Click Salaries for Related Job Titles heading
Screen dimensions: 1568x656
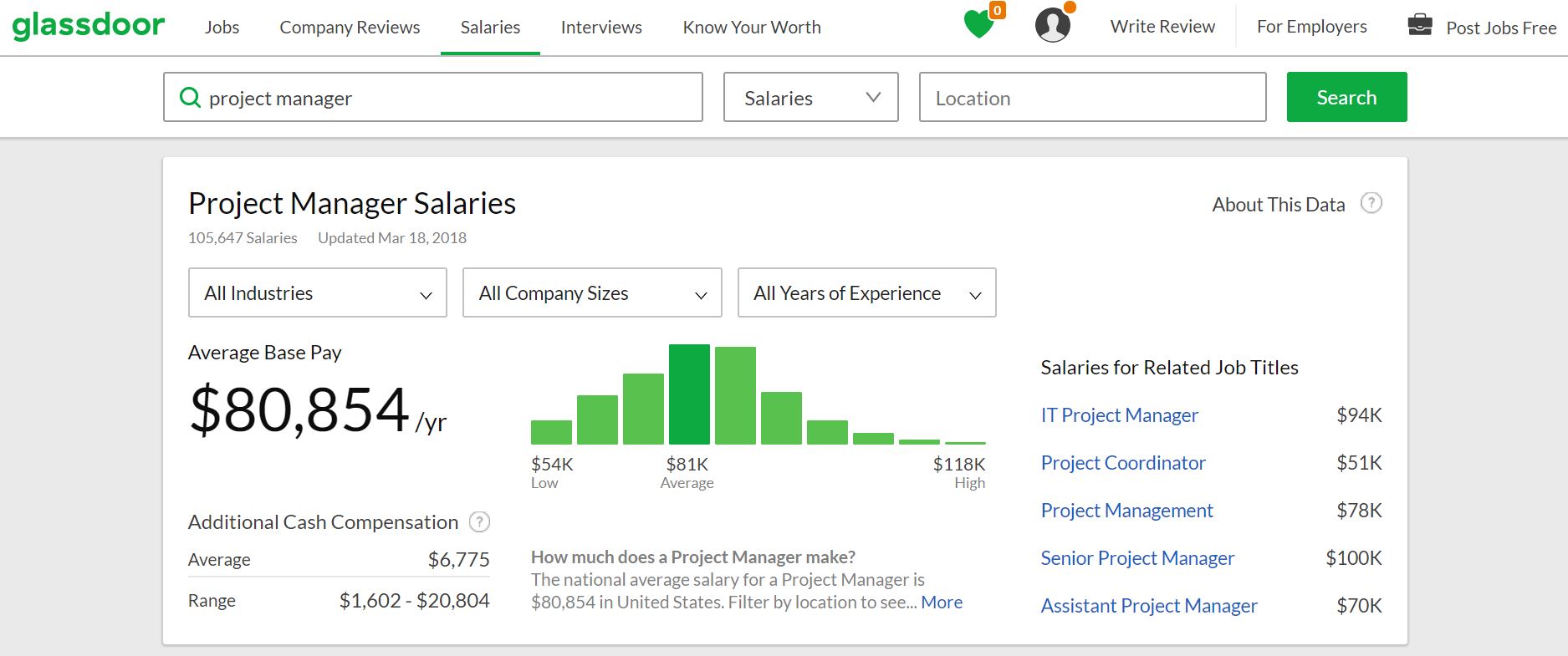pyautogui.click(x=1169, y=368)
